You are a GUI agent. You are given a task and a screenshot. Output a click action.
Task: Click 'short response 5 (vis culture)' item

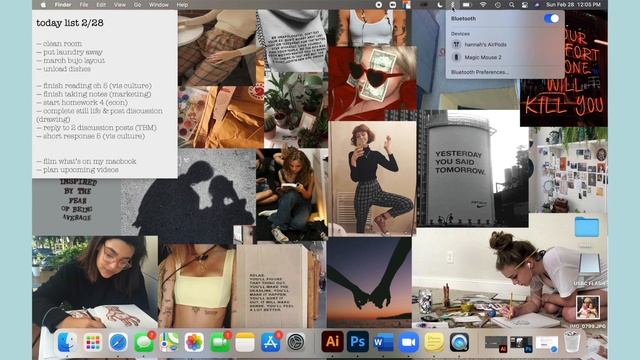point(90,136)
